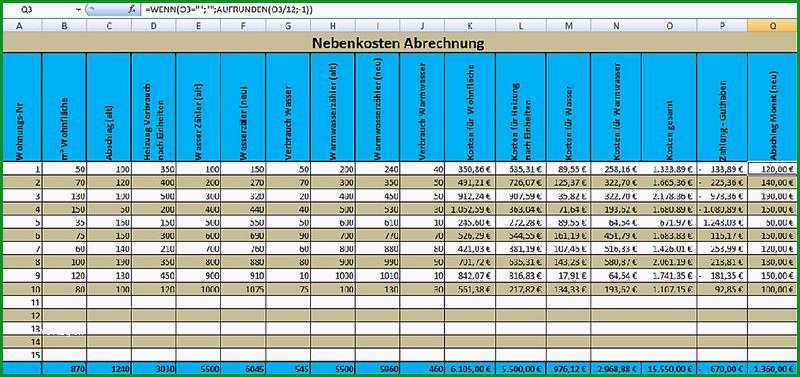
Task: Click the Warmwasserzähler (neu) header cell
Action: 378,107
